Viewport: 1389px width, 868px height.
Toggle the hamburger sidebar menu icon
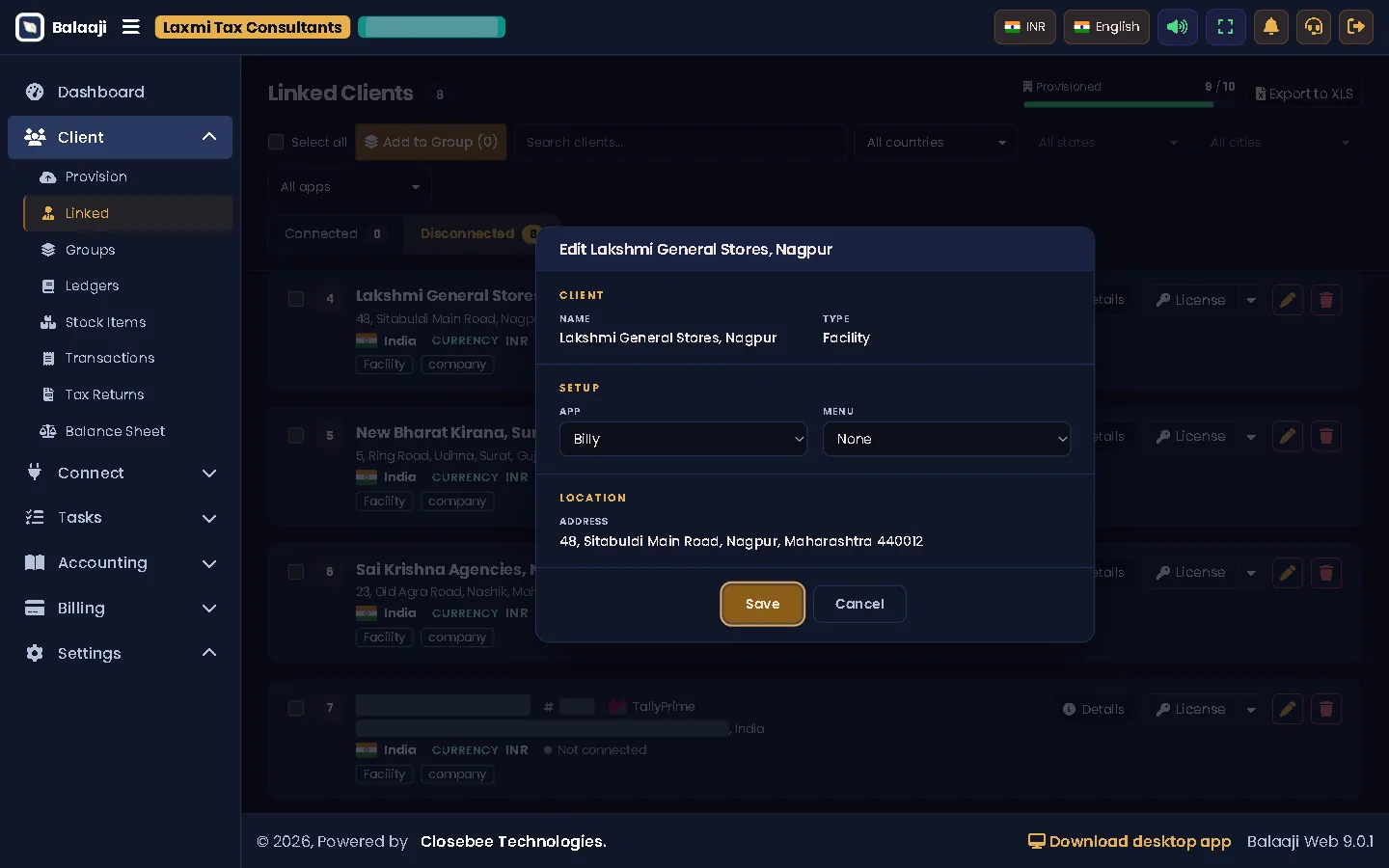[131, 27]
